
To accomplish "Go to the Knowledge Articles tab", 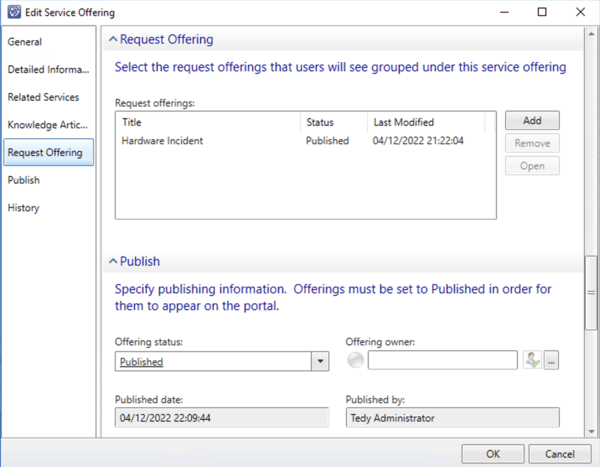I will (x=48, y=125).
